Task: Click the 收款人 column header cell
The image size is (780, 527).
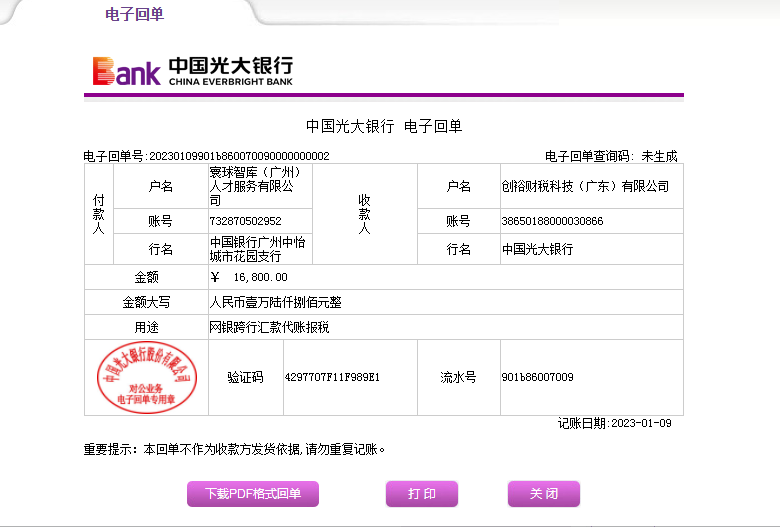Action: click(365, 214)
